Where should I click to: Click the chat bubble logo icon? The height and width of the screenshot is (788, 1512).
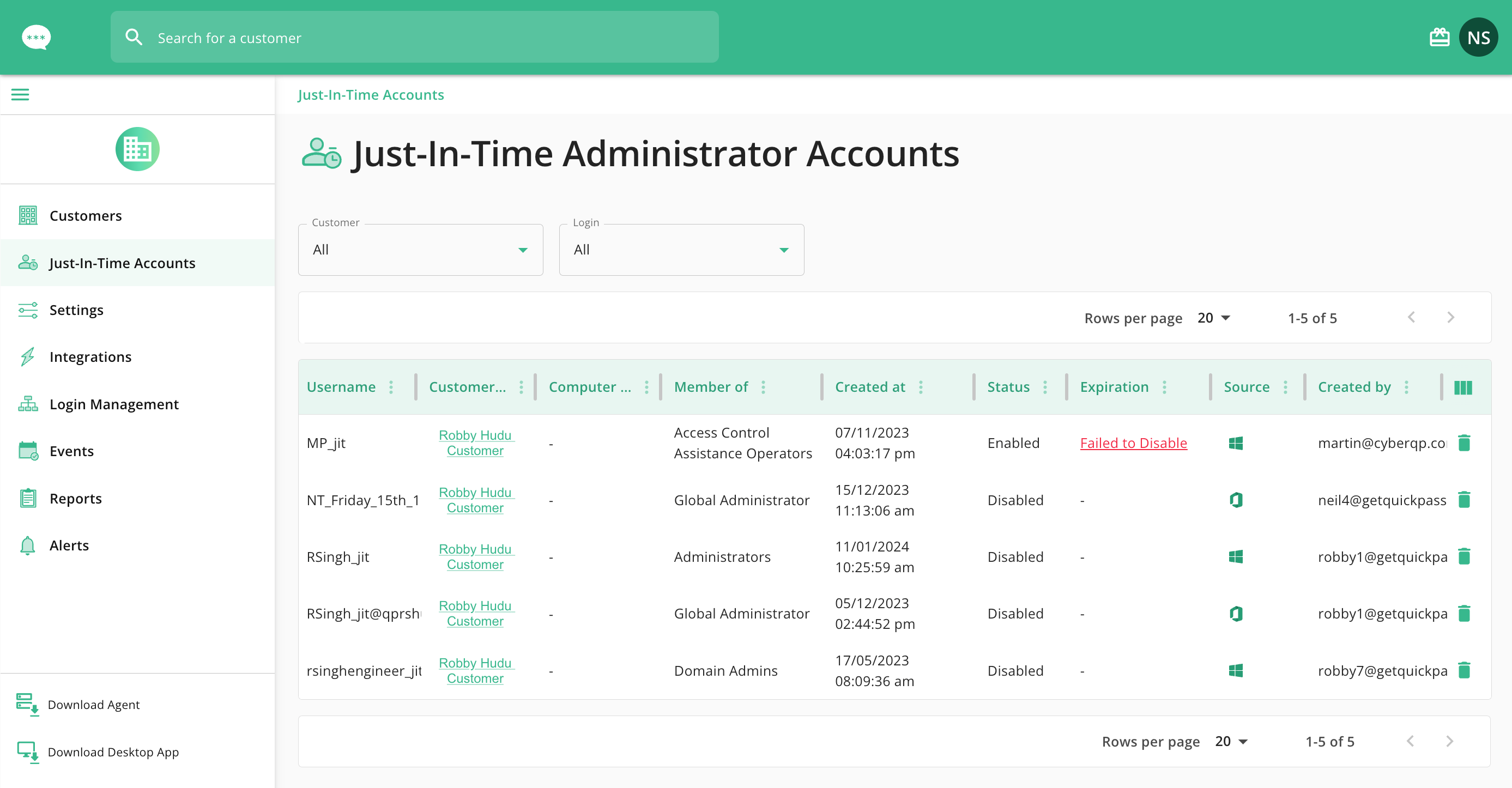pos(36,37)
